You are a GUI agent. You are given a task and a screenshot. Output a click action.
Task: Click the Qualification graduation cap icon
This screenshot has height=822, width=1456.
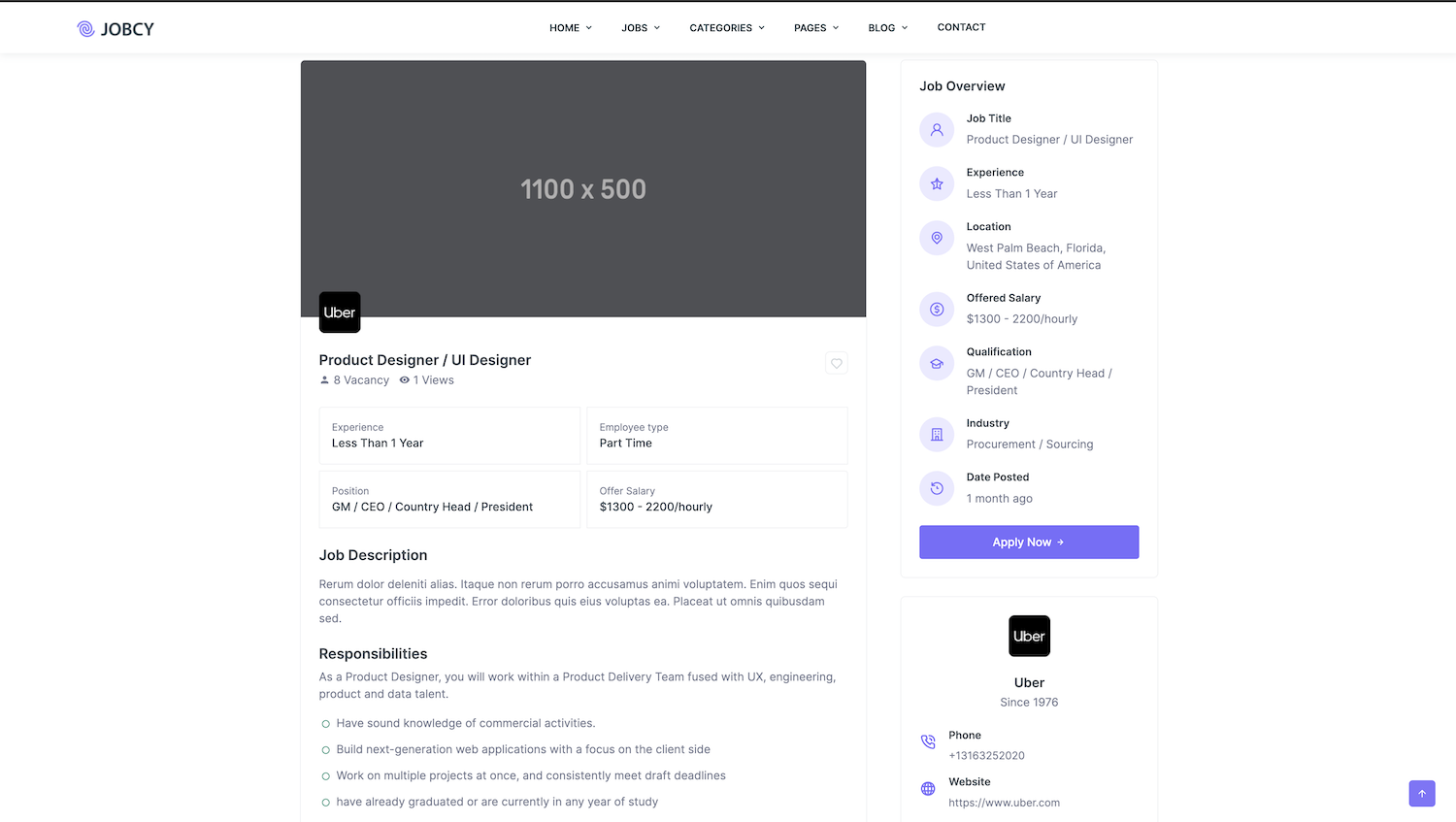tap(937, 363)
